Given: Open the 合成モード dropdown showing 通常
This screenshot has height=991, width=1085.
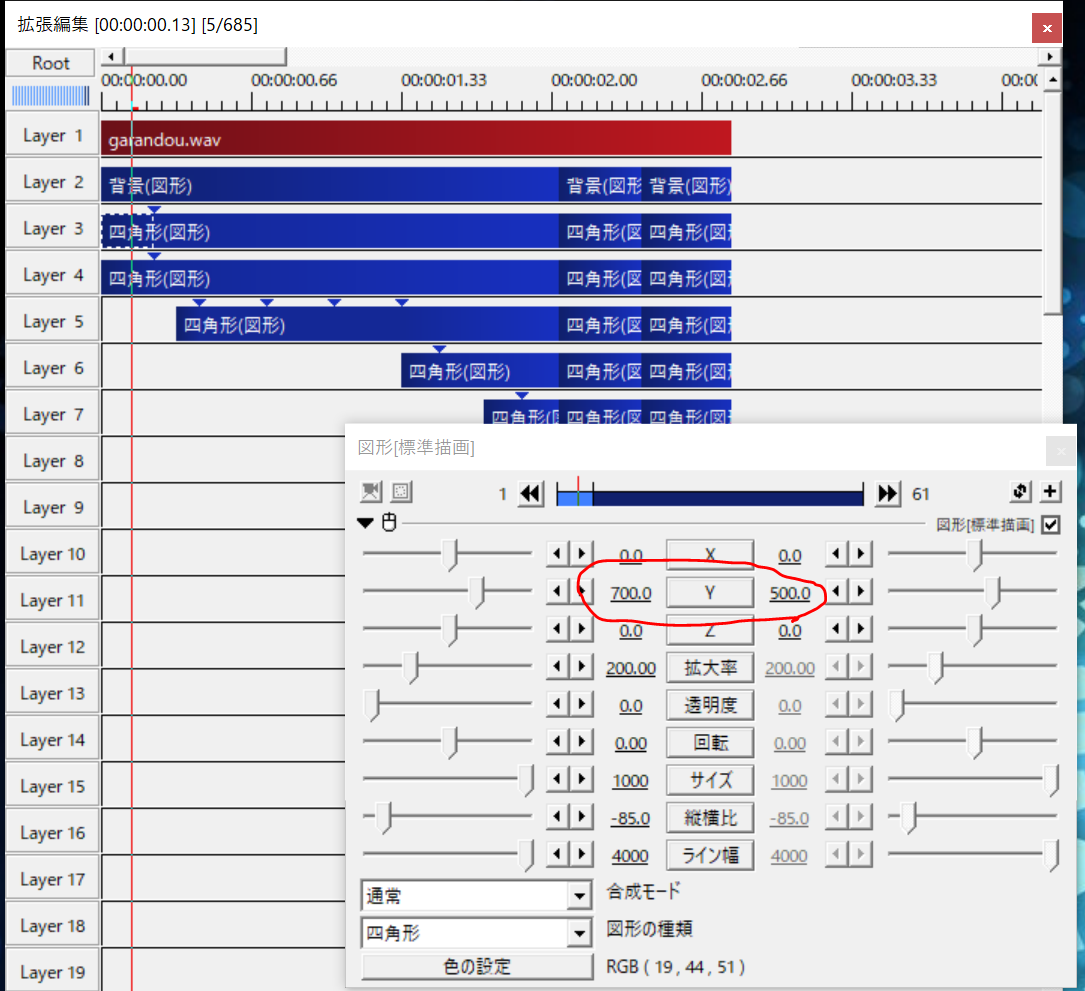Looking at the screenshot, I should 476,895.
